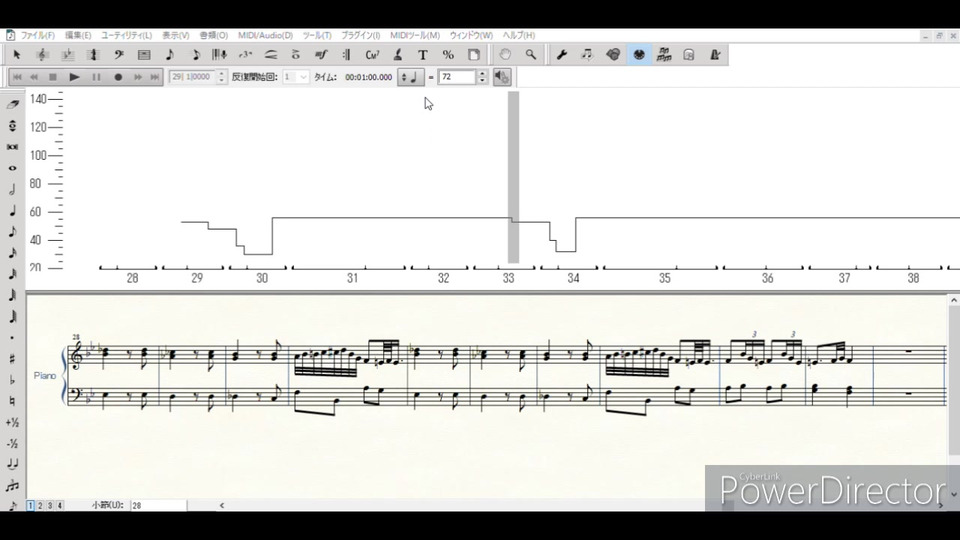960x540 pixels.
Task: Open the 編集(E) menu
Action: 78,36
